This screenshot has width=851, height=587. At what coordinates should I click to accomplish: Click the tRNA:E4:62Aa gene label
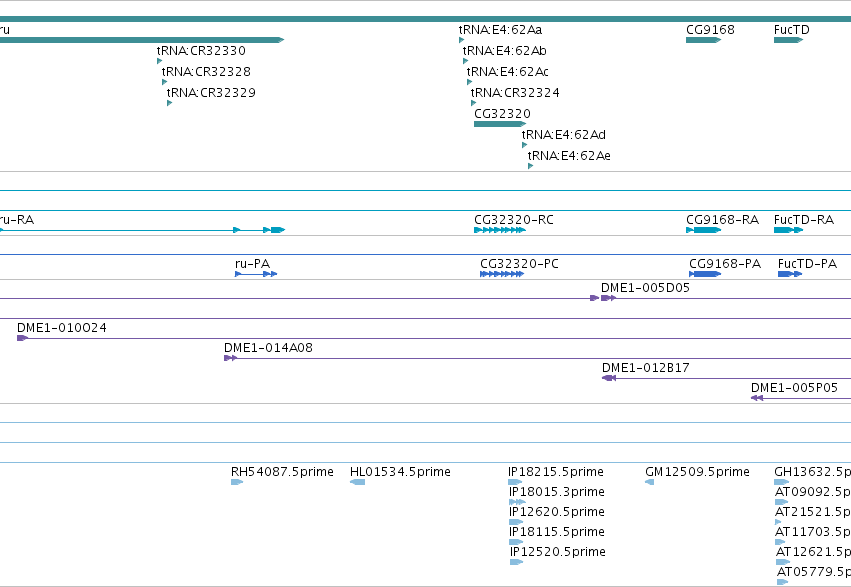[x=500, y=29]
